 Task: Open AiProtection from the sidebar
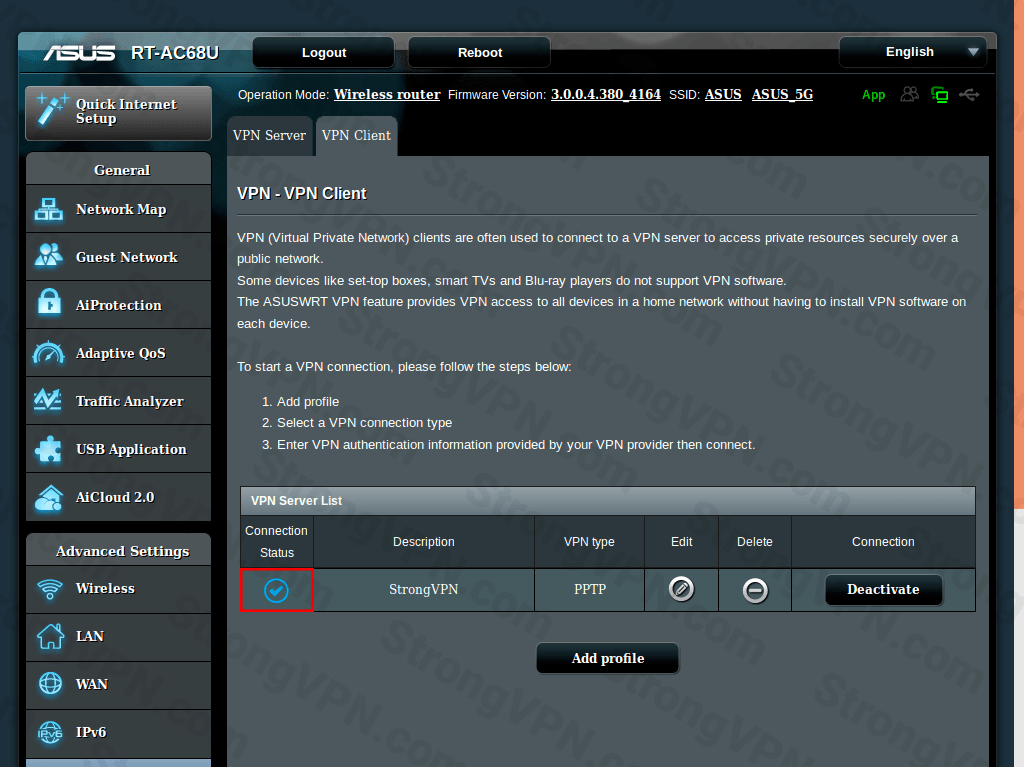coord(118,305)
